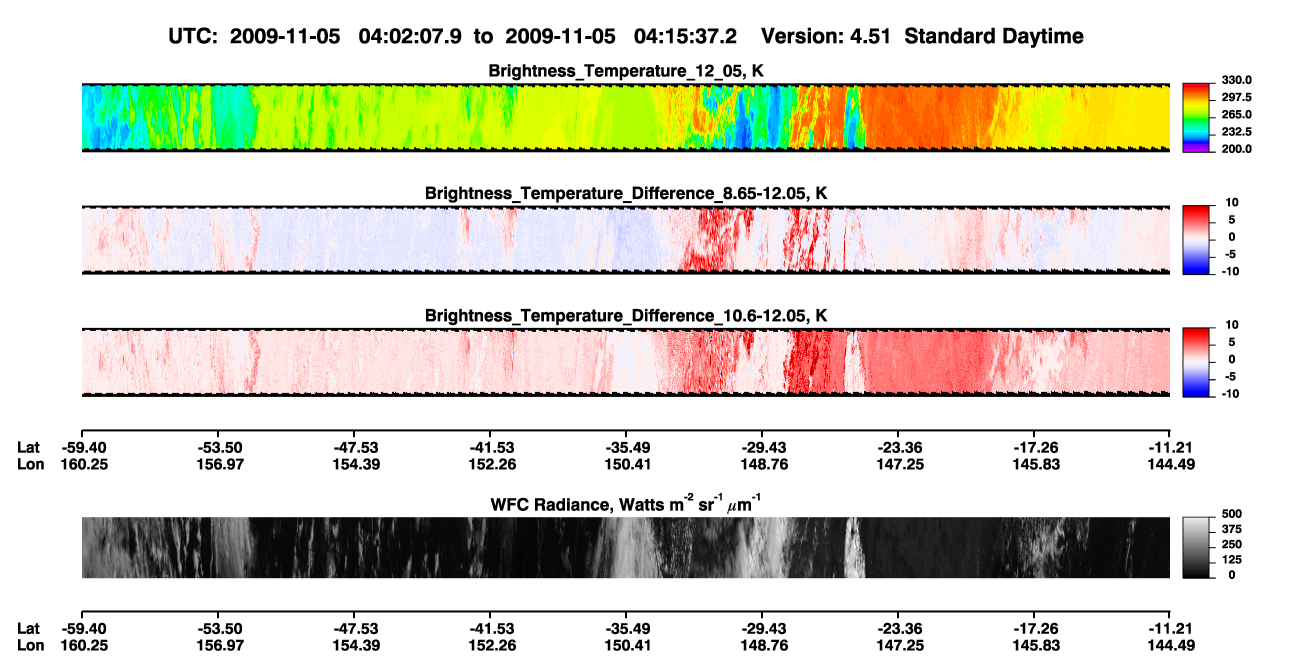Screen dimensions: 1300x667
Task: Click latitude -41.53 on the bottom axis
Action: 490,628
